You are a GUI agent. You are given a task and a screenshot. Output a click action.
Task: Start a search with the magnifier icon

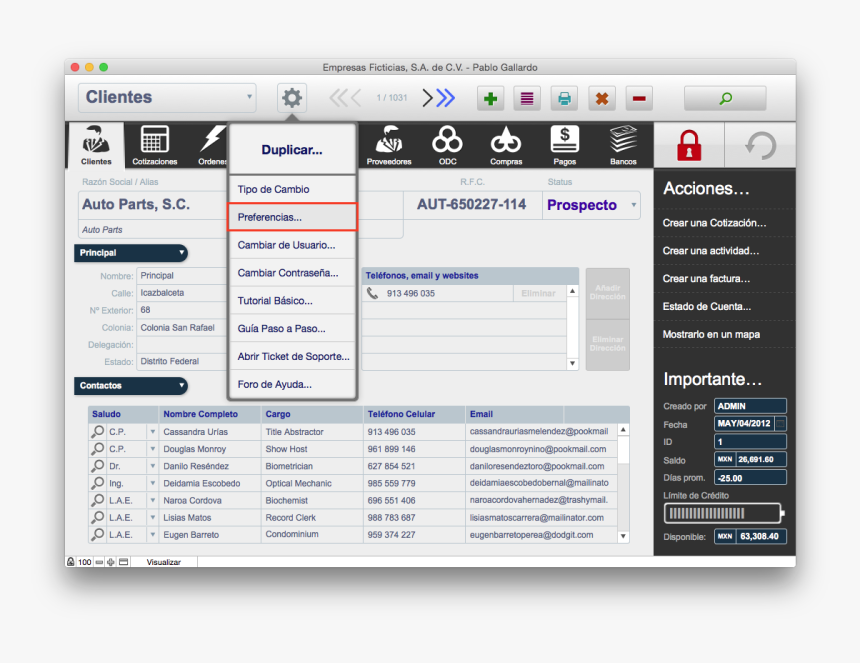coord(725,98)
